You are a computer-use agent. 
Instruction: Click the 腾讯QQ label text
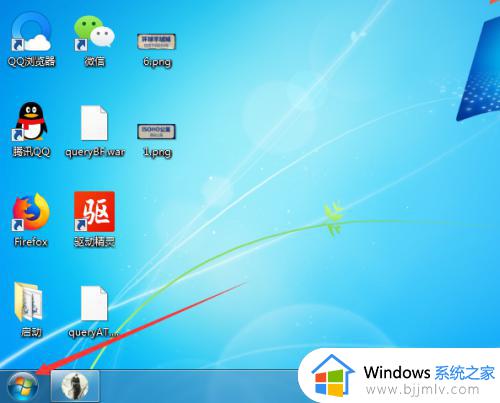click(x=31, y=152)
